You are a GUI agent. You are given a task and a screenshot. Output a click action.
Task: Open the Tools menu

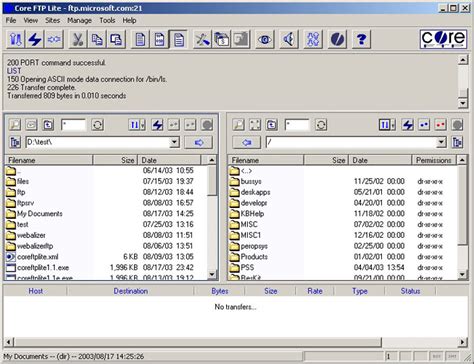click(107, 20)
